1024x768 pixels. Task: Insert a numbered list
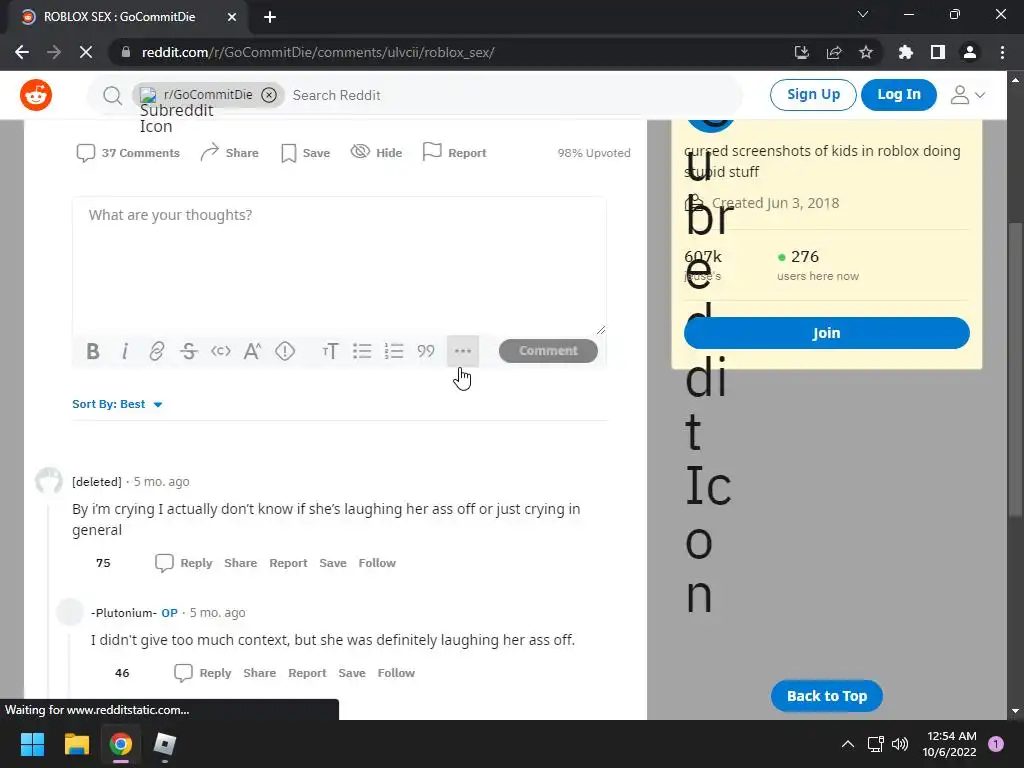tap(394, 351)
